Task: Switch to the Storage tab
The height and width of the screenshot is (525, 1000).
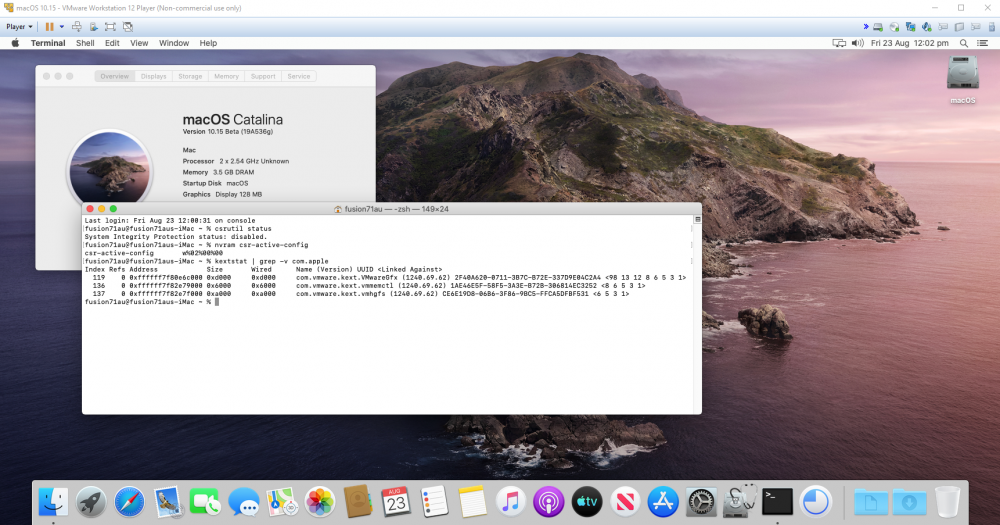Action: [190, 76]
